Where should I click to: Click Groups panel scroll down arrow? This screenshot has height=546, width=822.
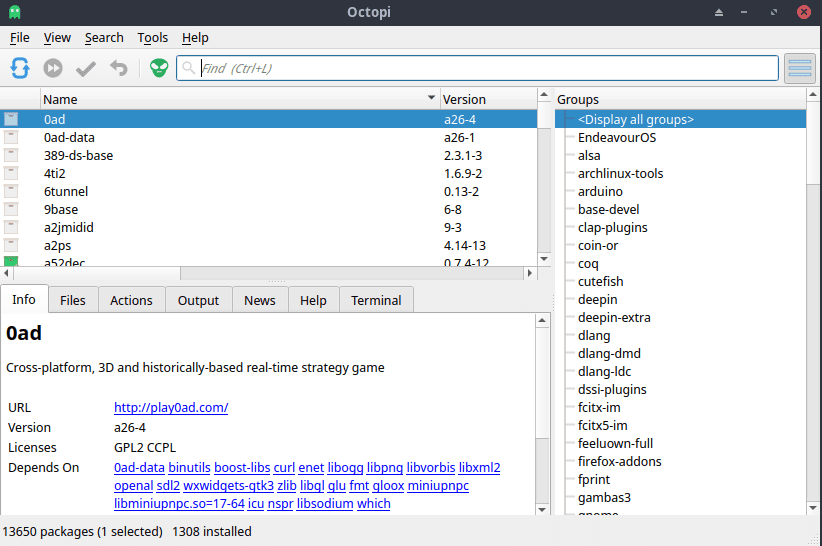coord(813,507)
